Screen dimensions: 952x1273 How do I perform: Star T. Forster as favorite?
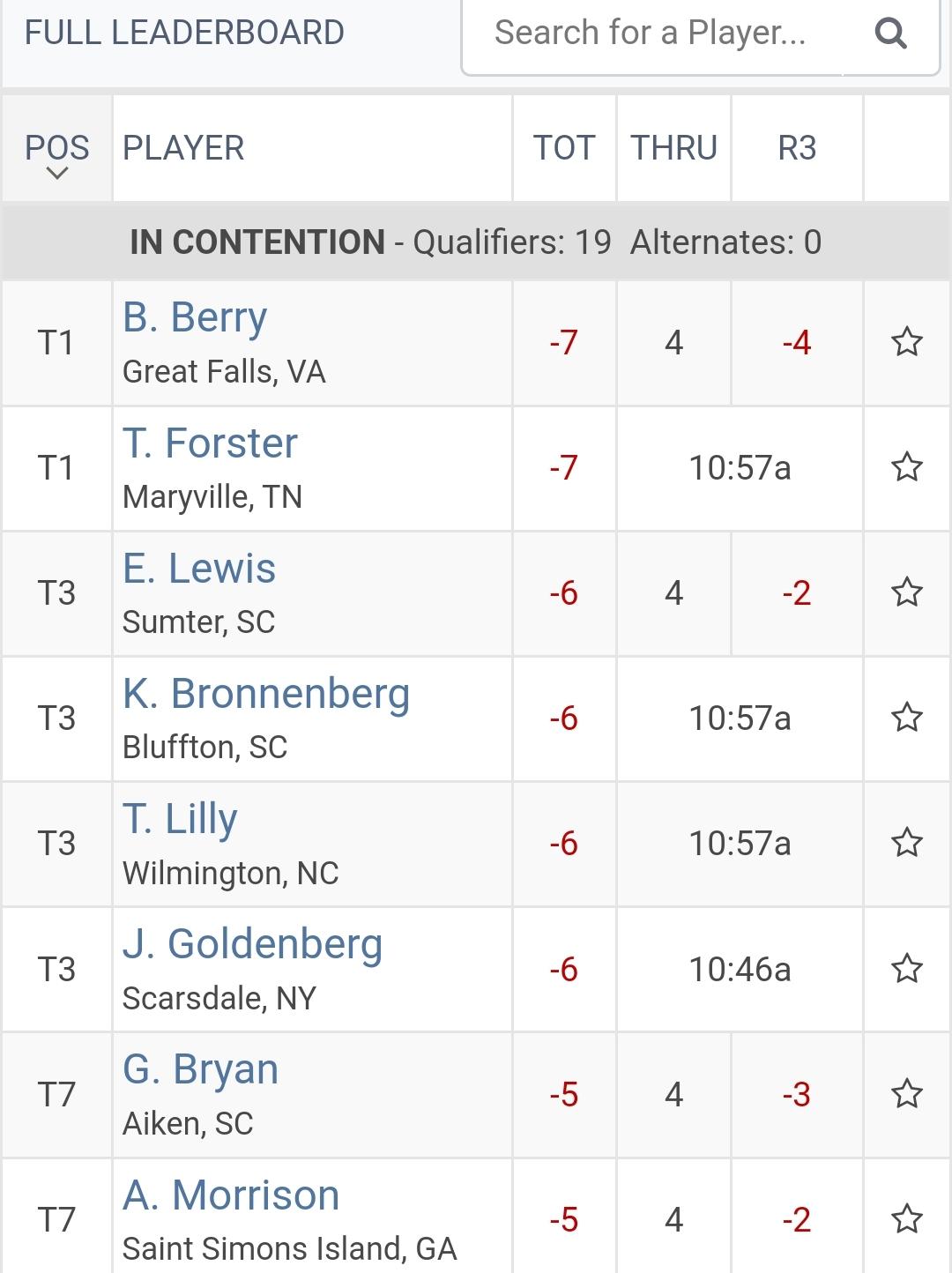(x=907, y=467)
